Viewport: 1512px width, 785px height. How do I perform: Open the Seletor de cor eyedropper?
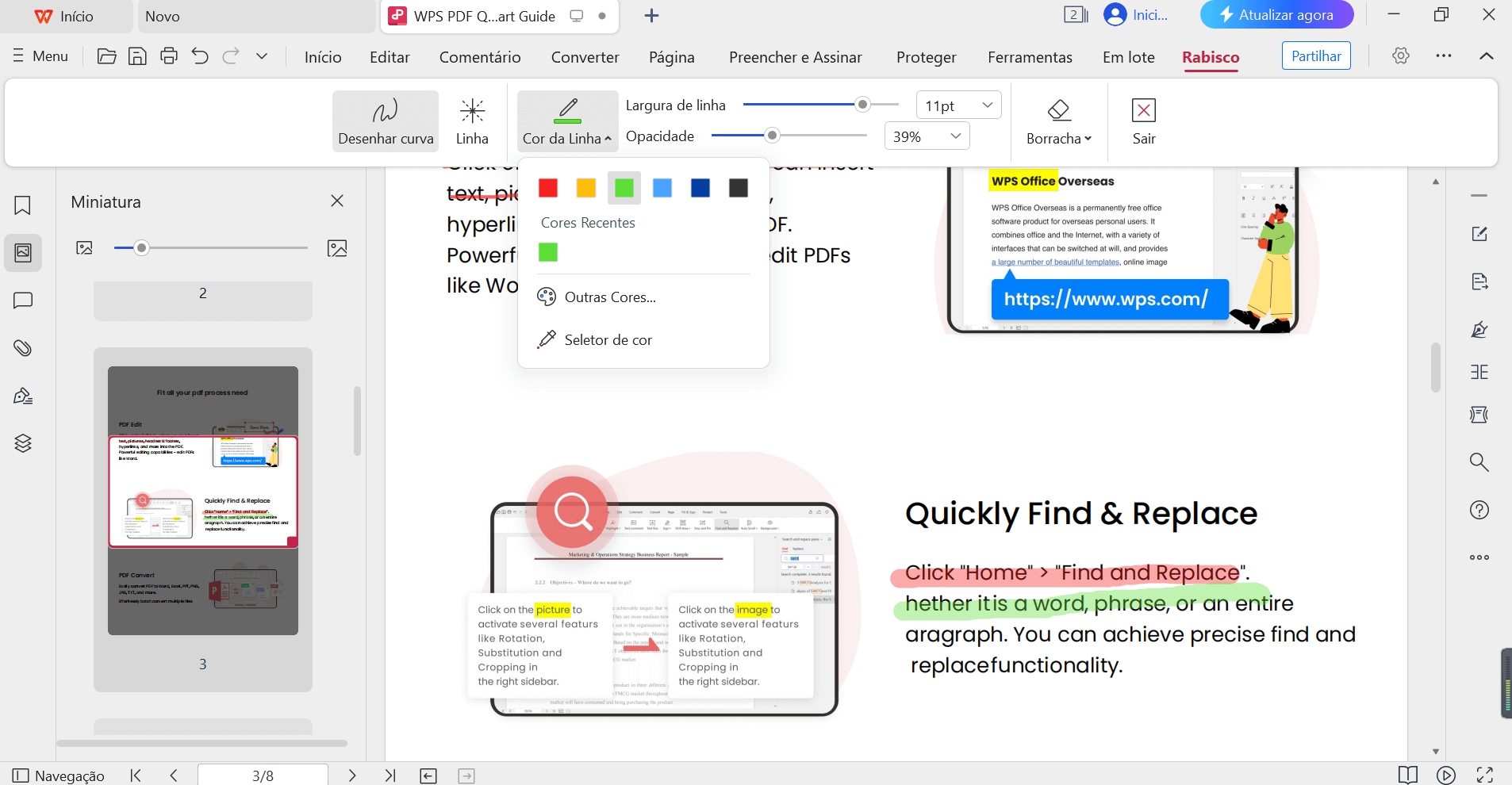[608, 339]
